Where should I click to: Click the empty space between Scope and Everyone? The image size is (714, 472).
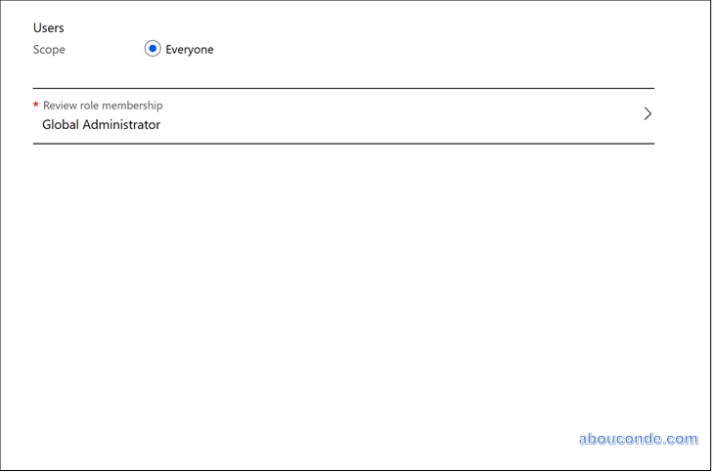(105, 49)
